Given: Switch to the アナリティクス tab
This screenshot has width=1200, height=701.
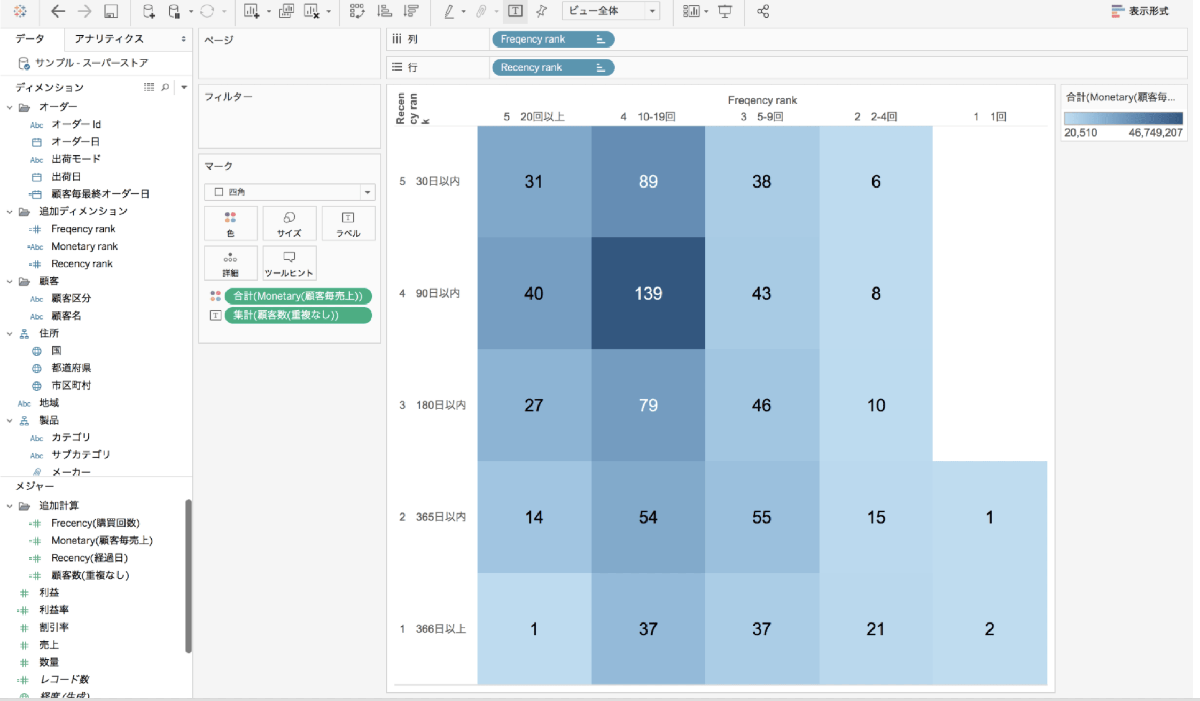Looking at the screenshot, I should 110,39.
